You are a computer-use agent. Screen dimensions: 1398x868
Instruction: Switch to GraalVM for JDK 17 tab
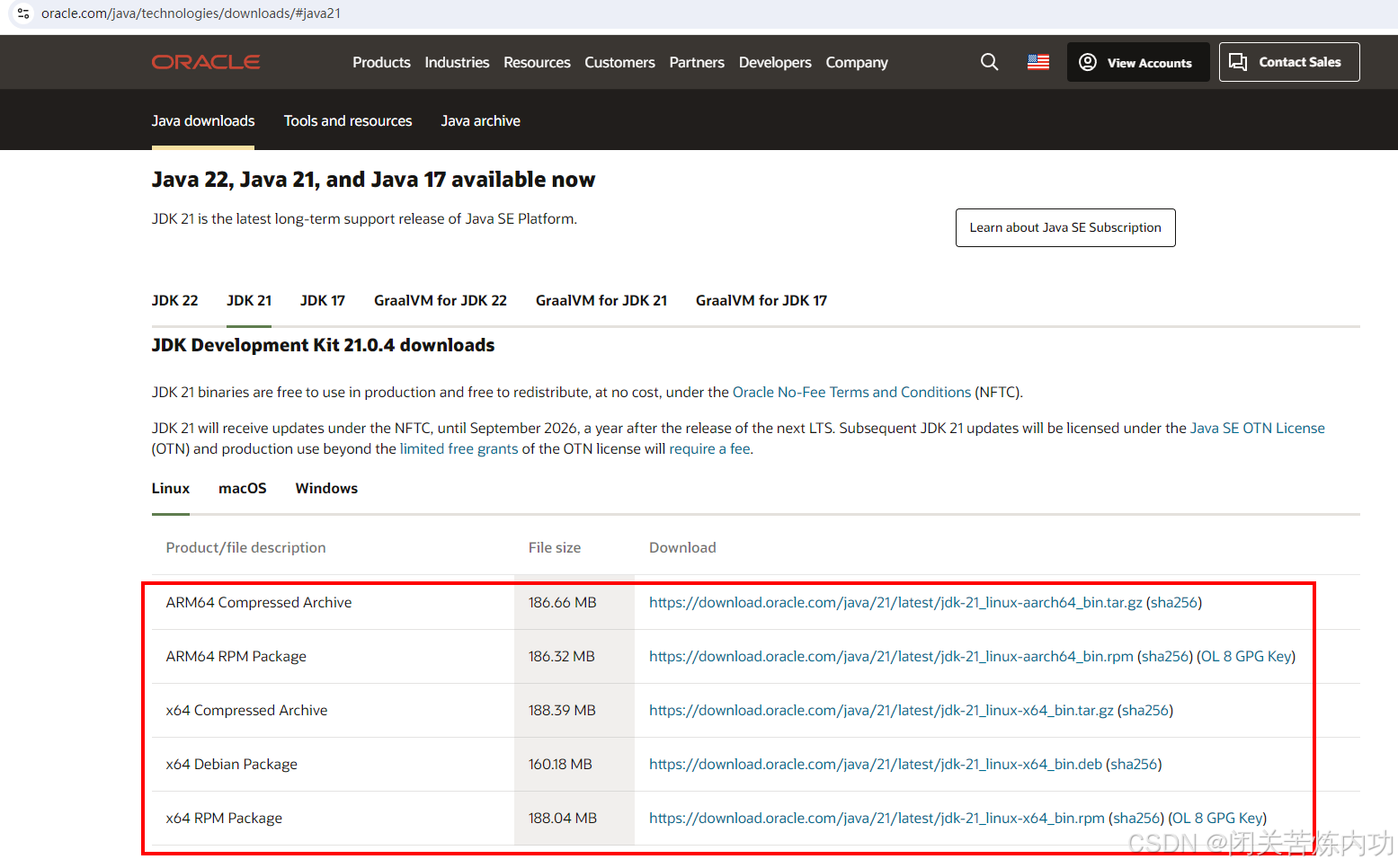tap(761, 300)
